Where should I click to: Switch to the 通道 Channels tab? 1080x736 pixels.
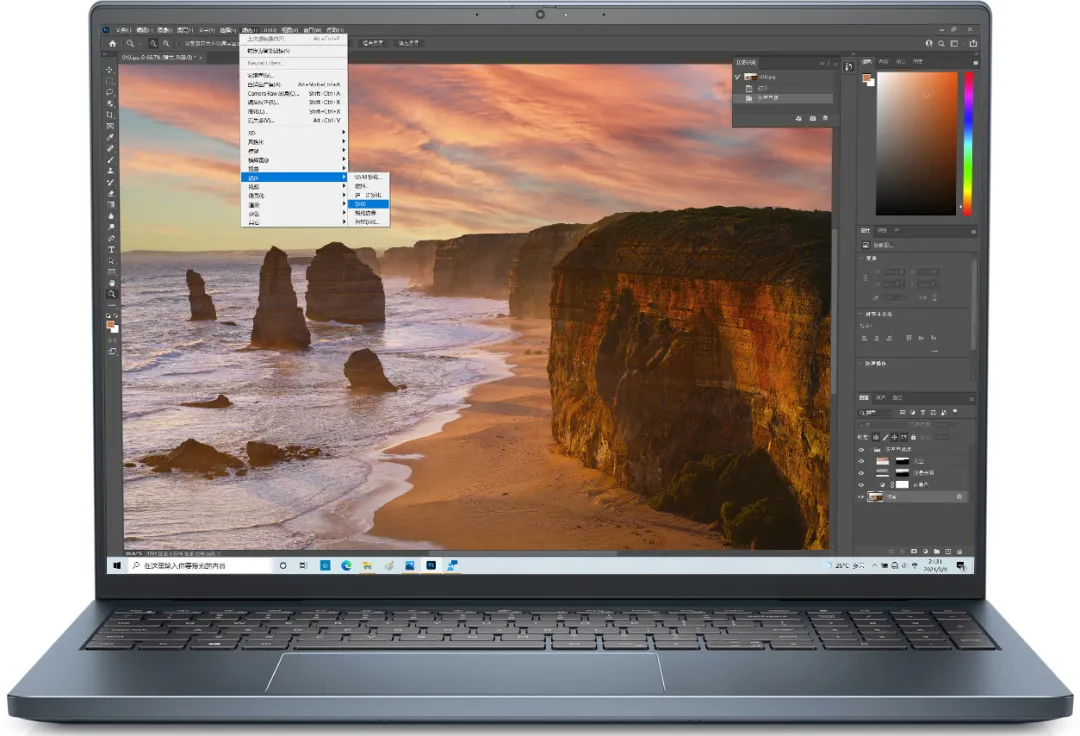[880, 398]
